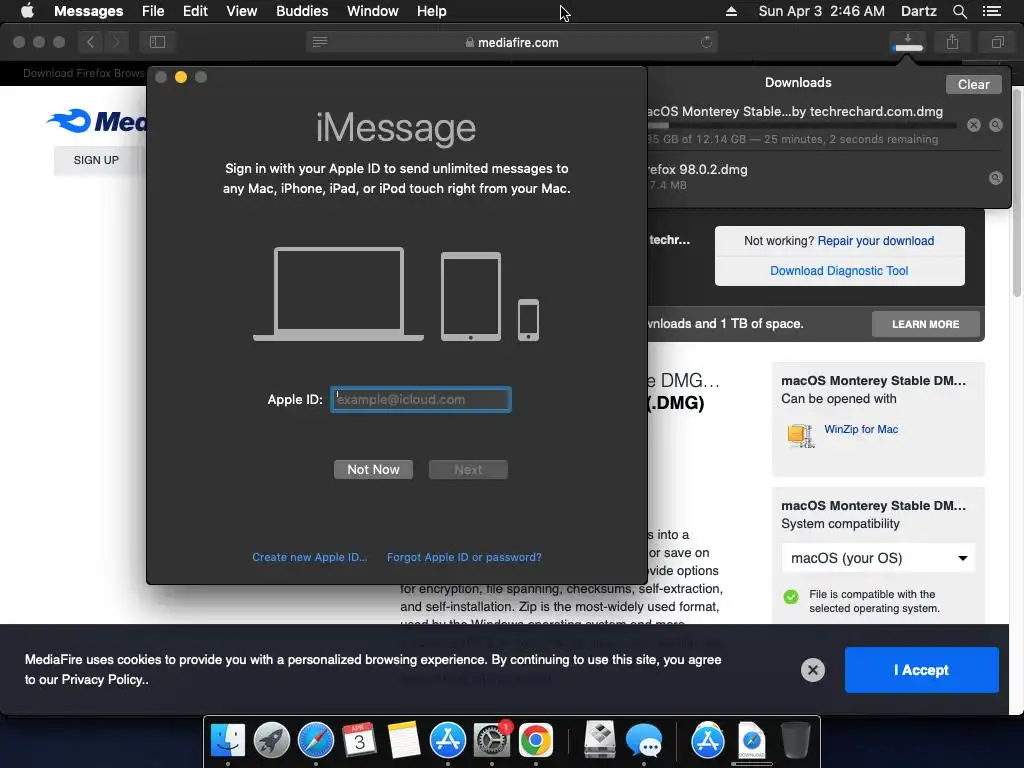Image resolution: width=1024 pixels, height=768 pixels.
Task: Open WinZip for Mac link
Action: [861, 429]
